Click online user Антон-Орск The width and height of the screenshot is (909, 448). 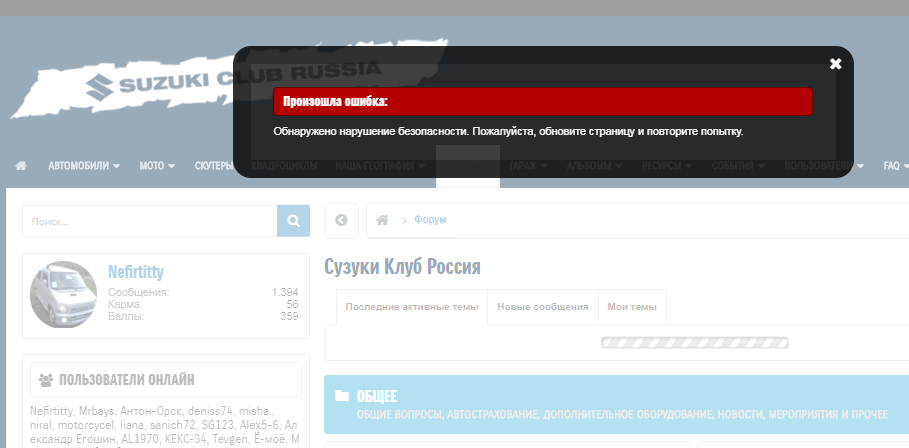coord(150,411)
